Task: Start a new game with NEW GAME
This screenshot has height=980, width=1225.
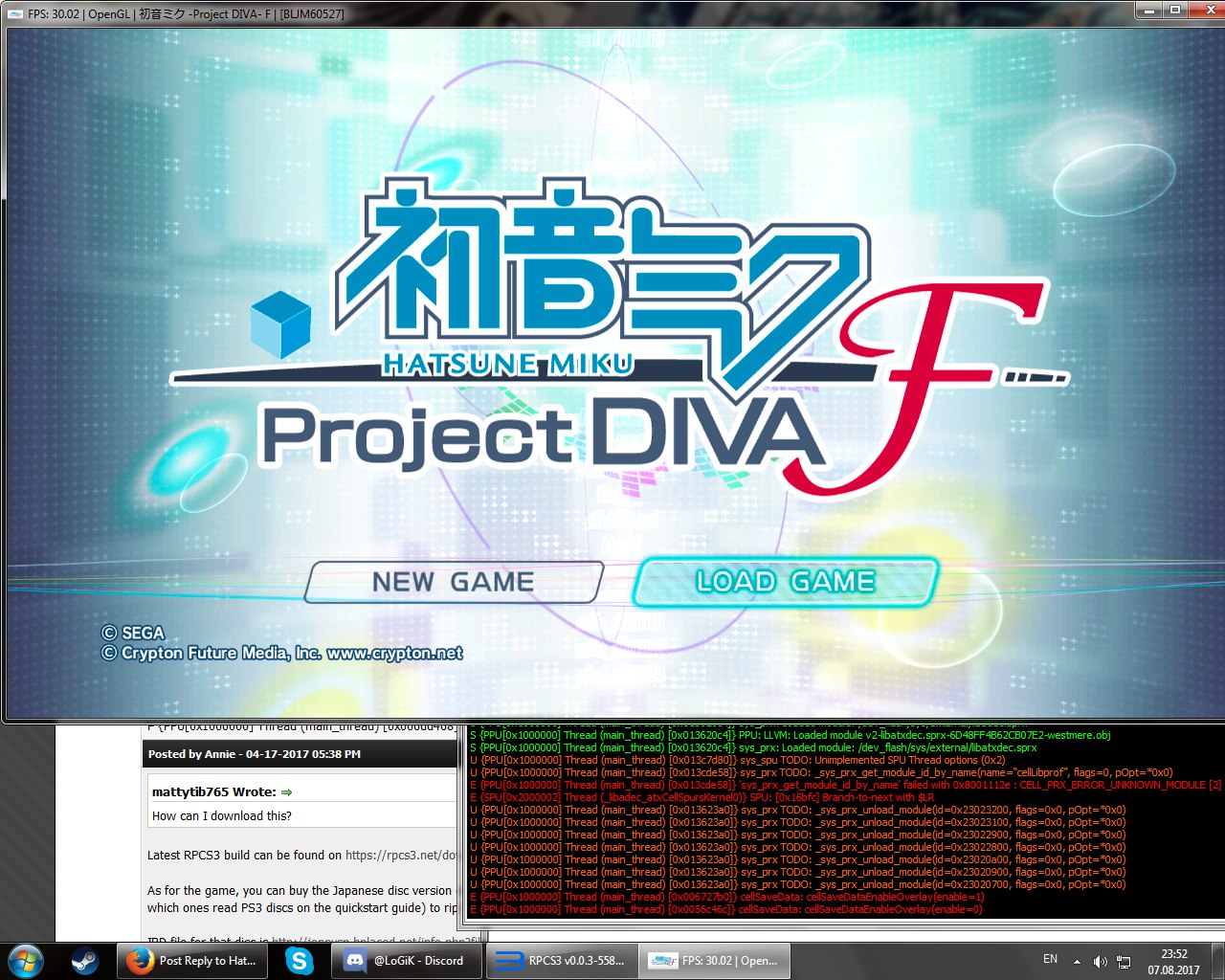Action: click(x=454, y=582)
